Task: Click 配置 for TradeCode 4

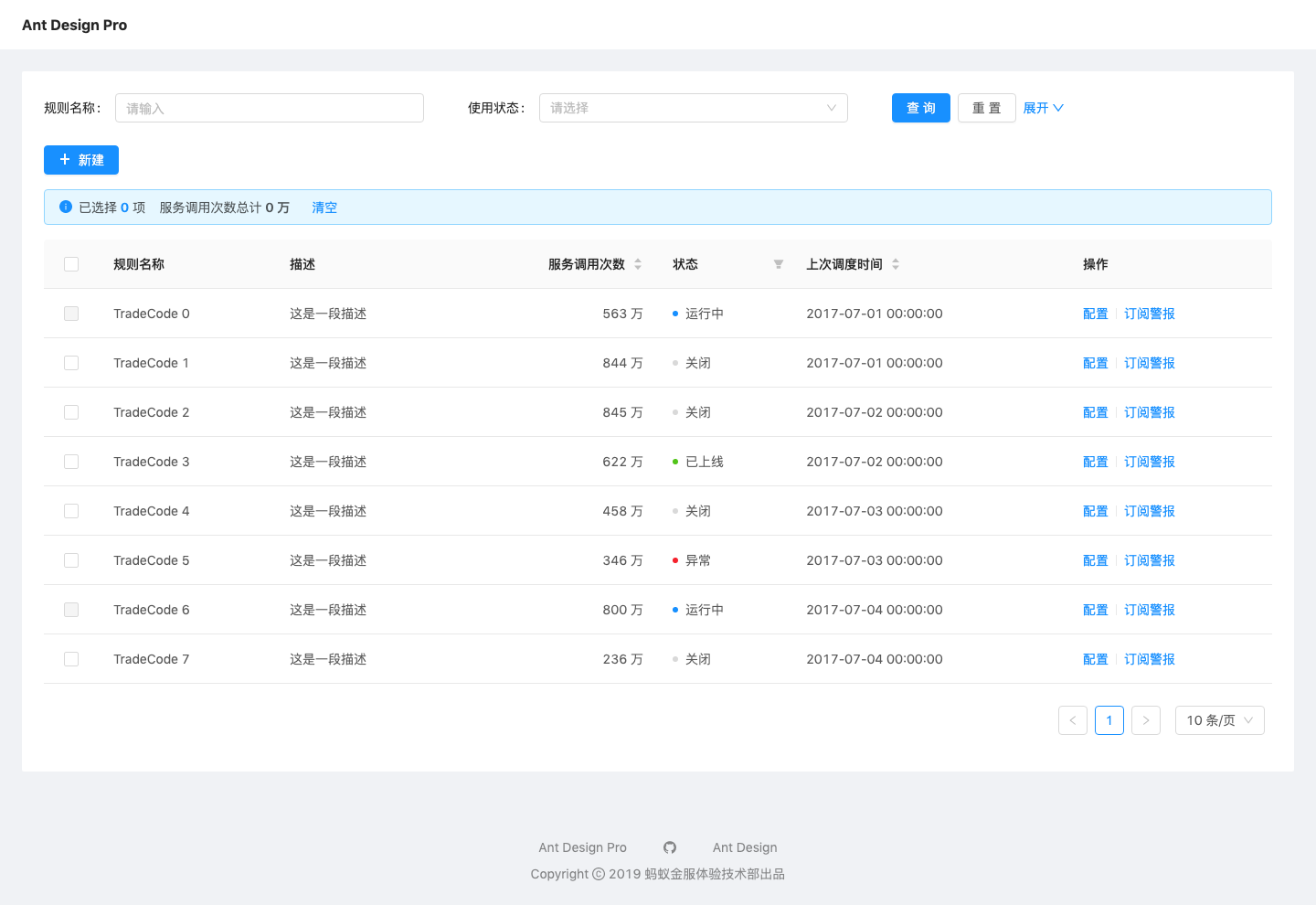Action: tap(1096, 511)
